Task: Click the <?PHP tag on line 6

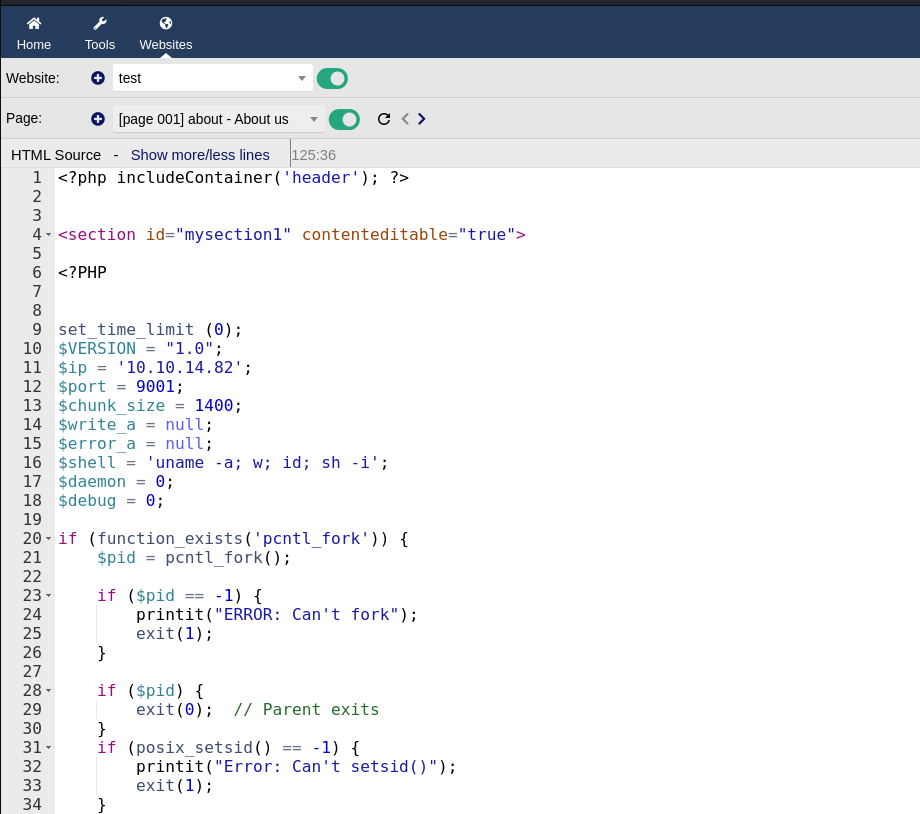Action: tap(82, 272)
